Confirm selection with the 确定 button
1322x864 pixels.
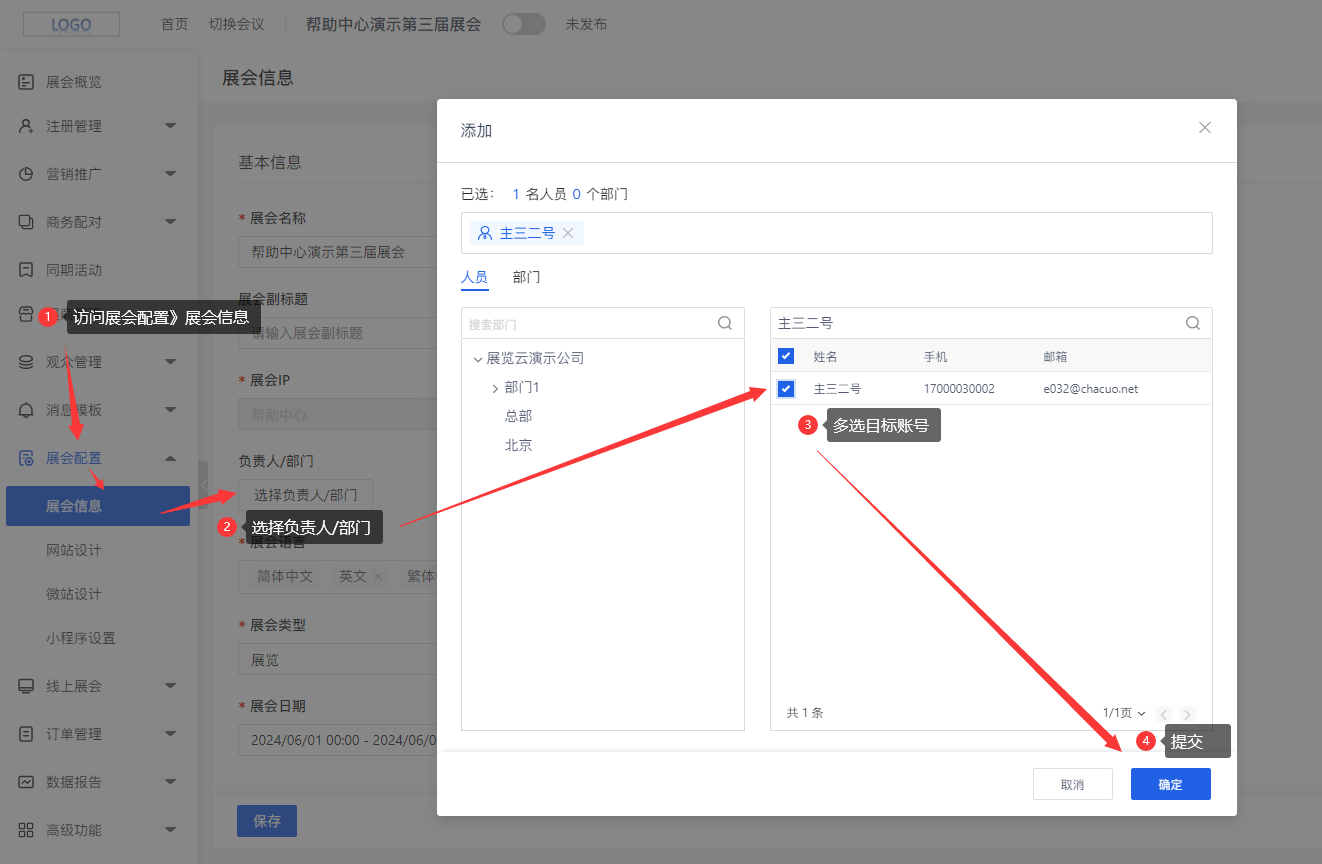(1170, 784)
